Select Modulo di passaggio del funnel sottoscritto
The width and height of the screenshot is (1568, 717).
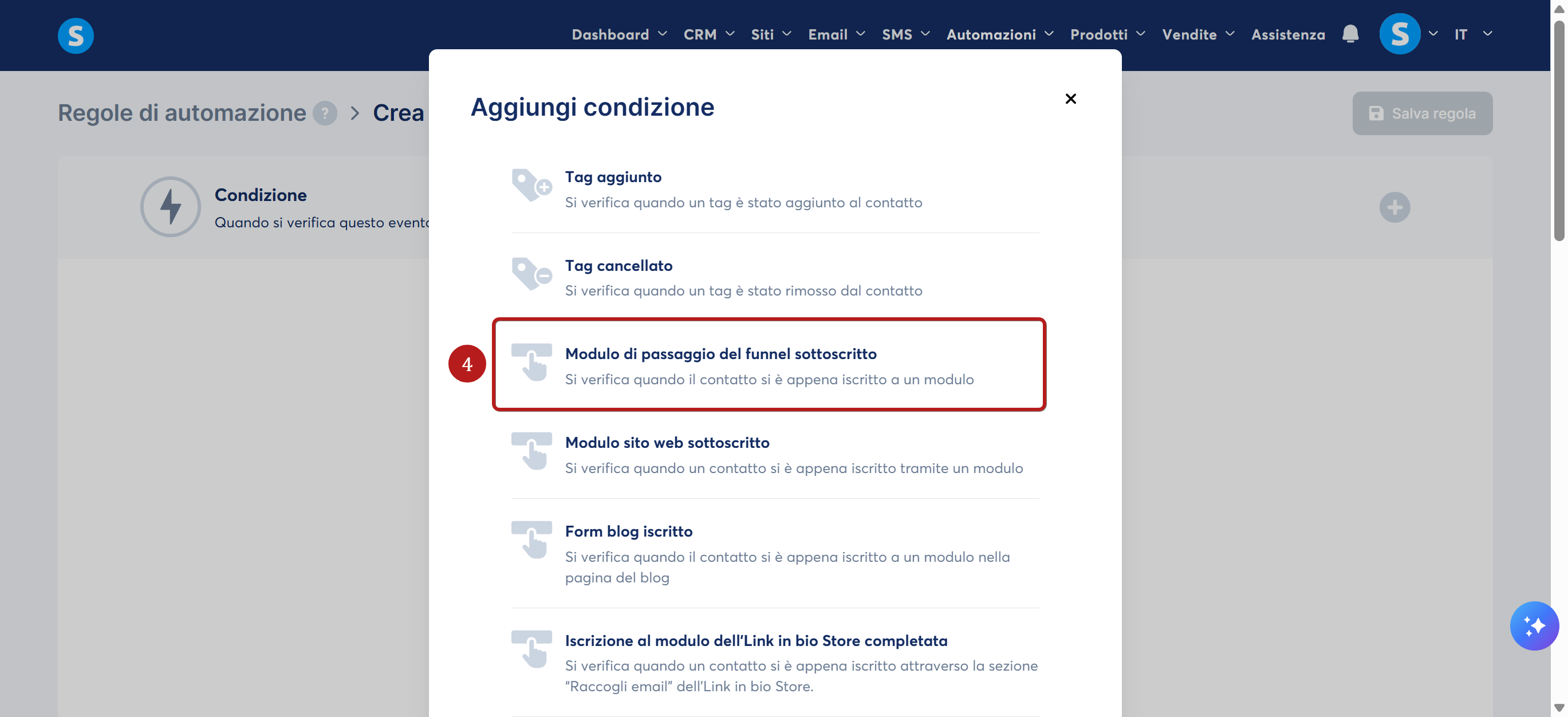pyautogui.click(x=769, y=365)
